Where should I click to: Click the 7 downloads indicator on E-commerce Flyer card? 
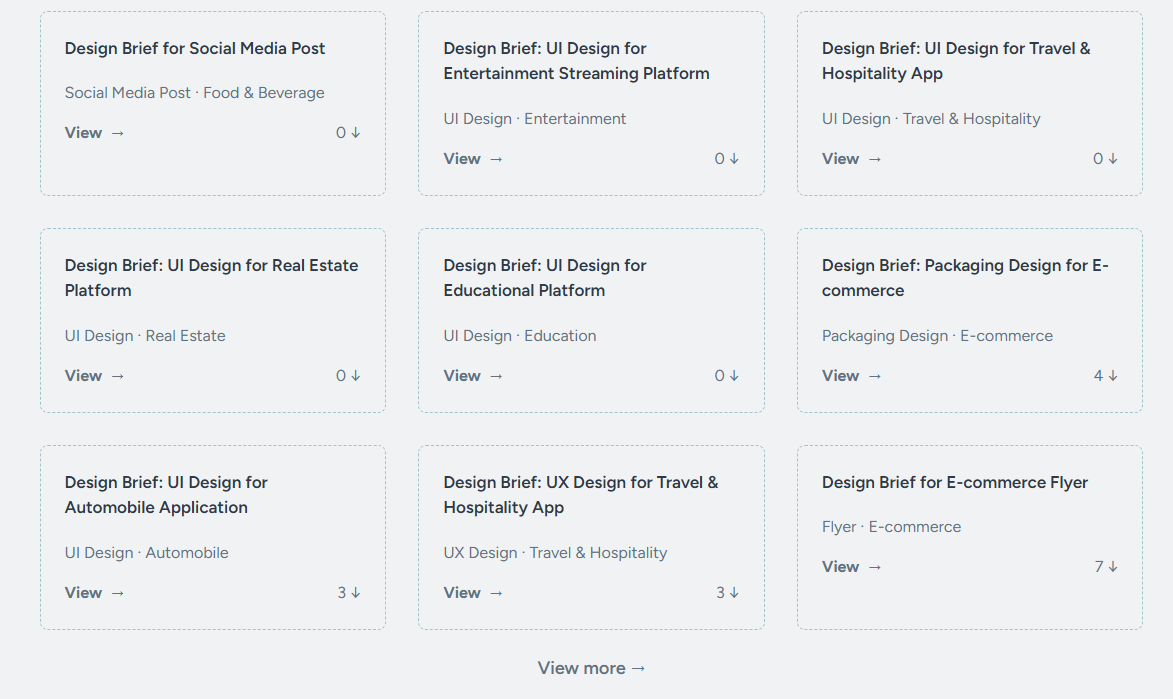[1105, 567]
